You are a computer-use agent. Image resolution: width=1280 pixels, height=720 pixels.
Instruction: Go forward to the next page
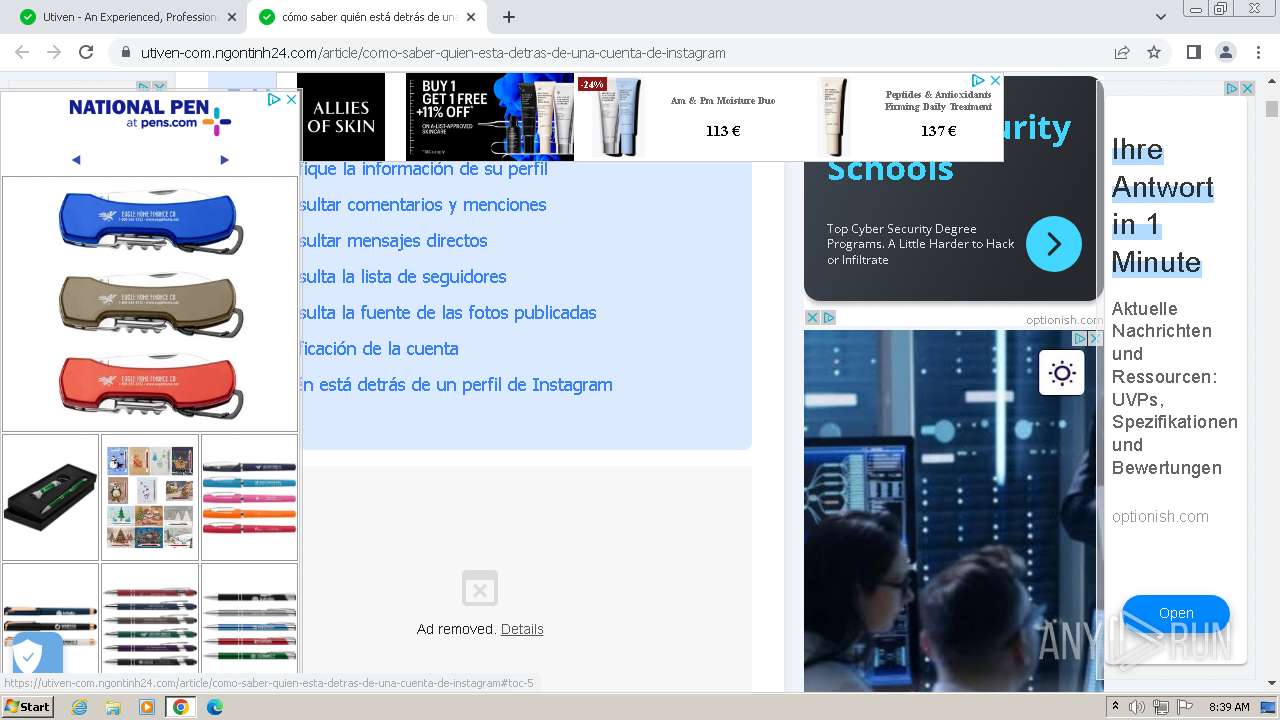click(54, 52)
